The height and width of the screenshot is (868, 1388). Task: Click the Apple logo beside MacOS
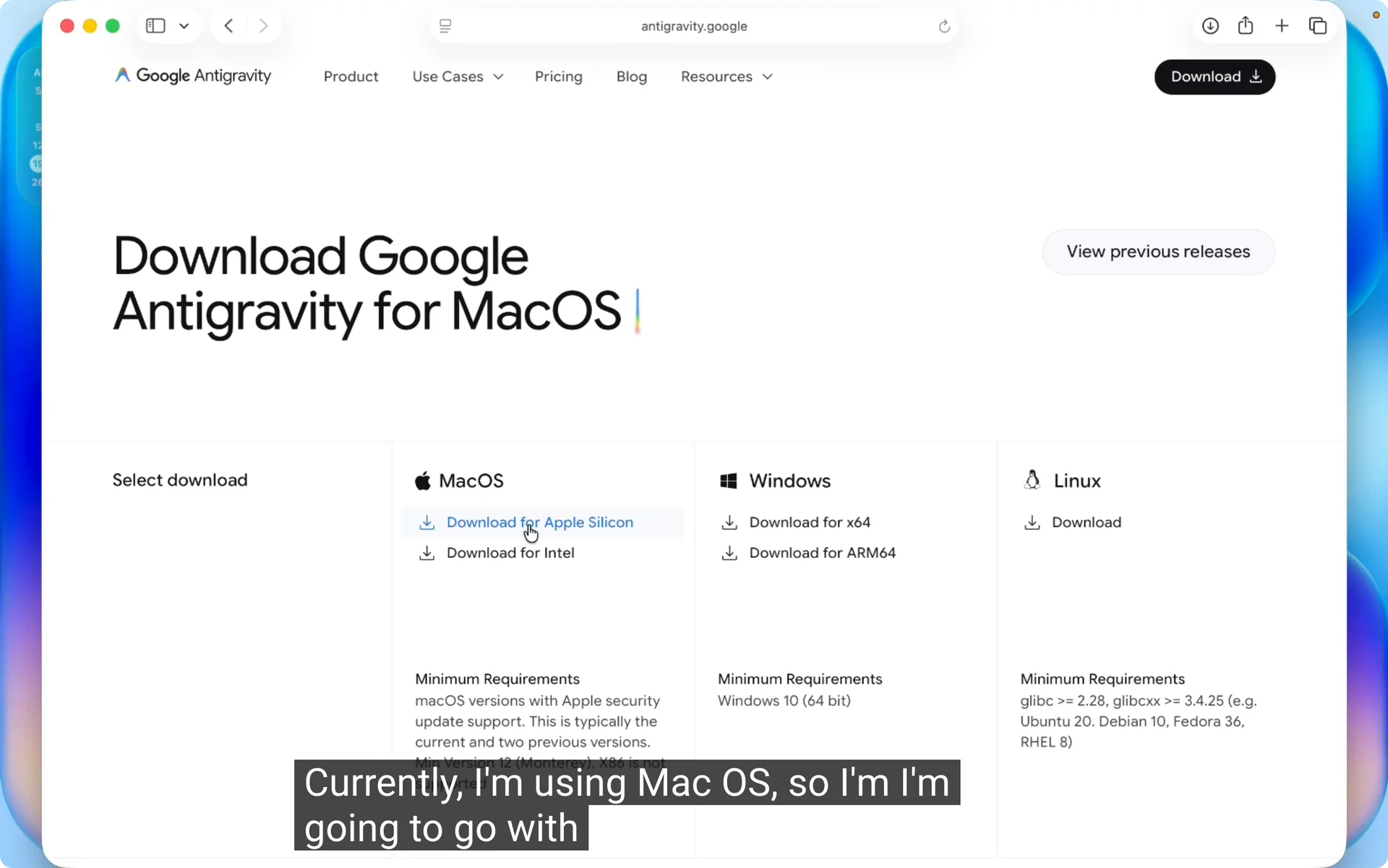423,481
